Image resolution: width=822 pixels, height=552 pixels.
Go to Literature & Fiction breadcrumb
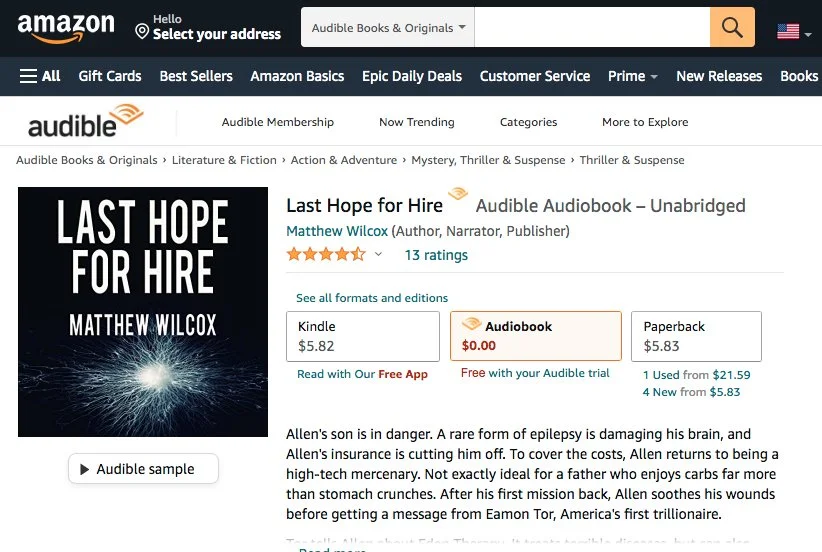224,160
